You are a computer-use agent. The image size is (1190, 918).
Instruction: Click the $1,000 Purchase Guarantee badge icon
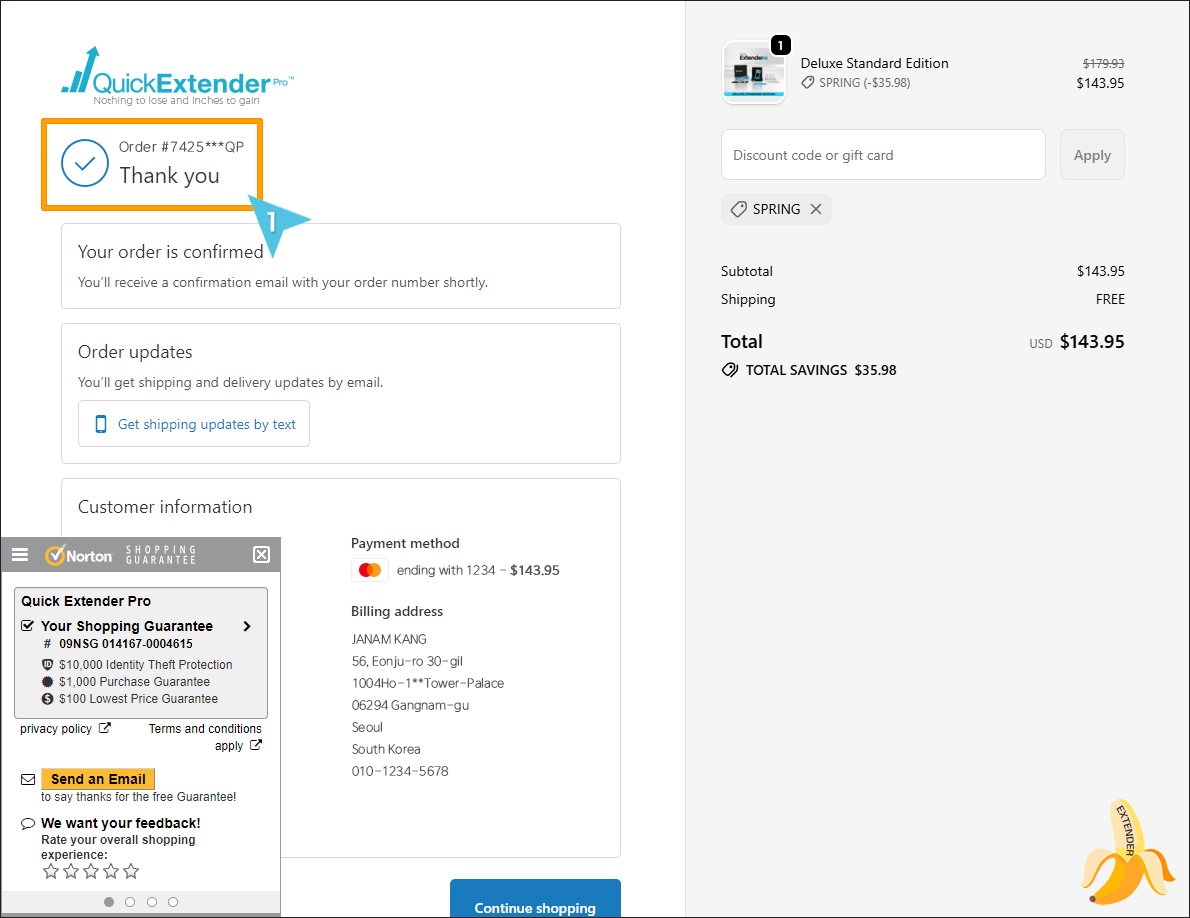(x=47, y=681)
